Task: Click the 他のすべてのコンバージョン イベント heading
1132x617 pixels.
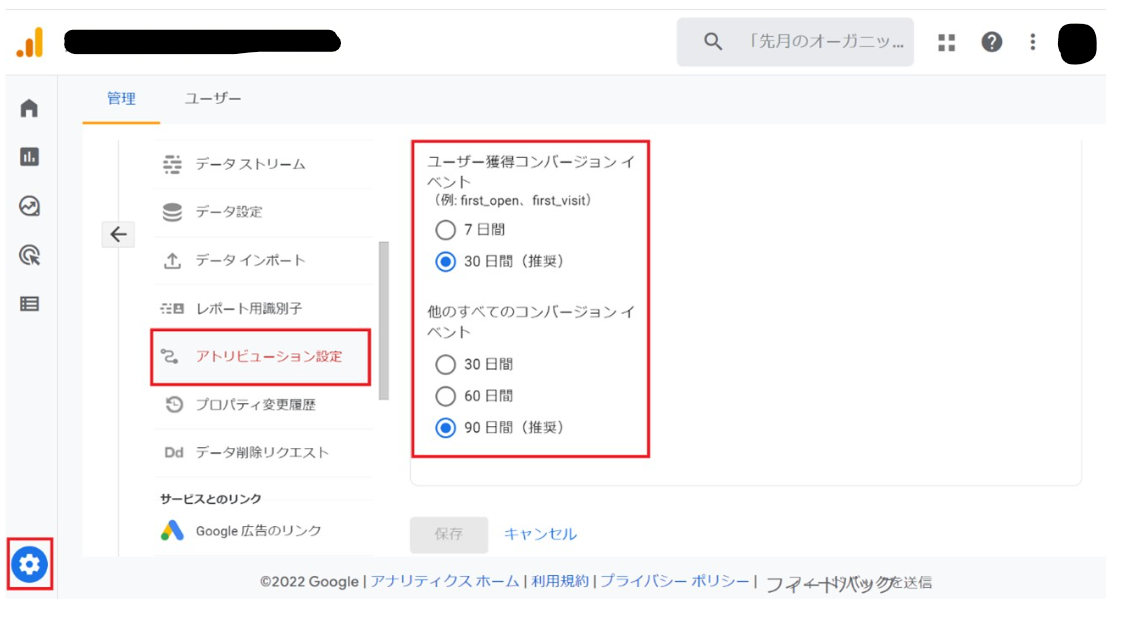Action: tap(531, 322)
